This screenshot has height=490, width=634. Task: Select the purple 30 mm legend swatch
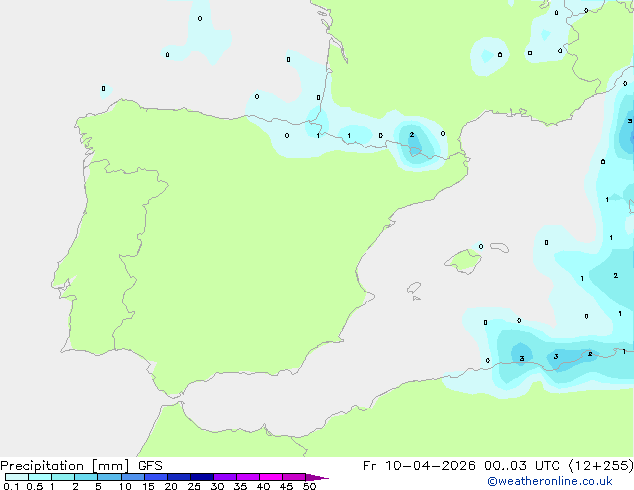tap(225, 477)
